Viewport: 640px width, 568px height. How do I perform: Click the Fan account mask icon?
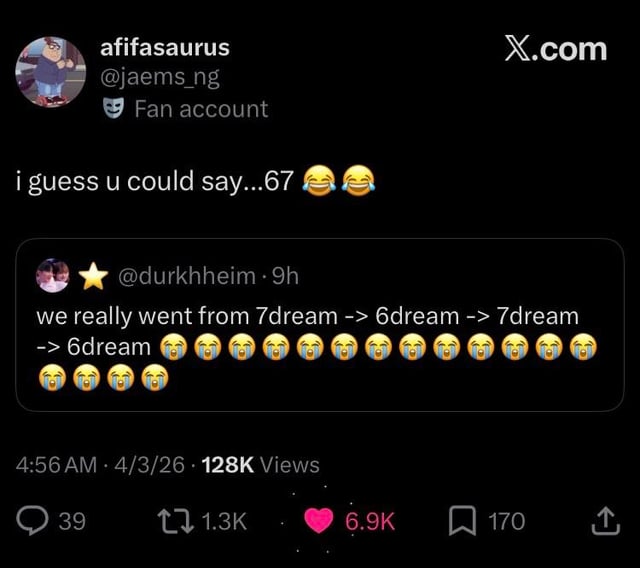point(113,108)
